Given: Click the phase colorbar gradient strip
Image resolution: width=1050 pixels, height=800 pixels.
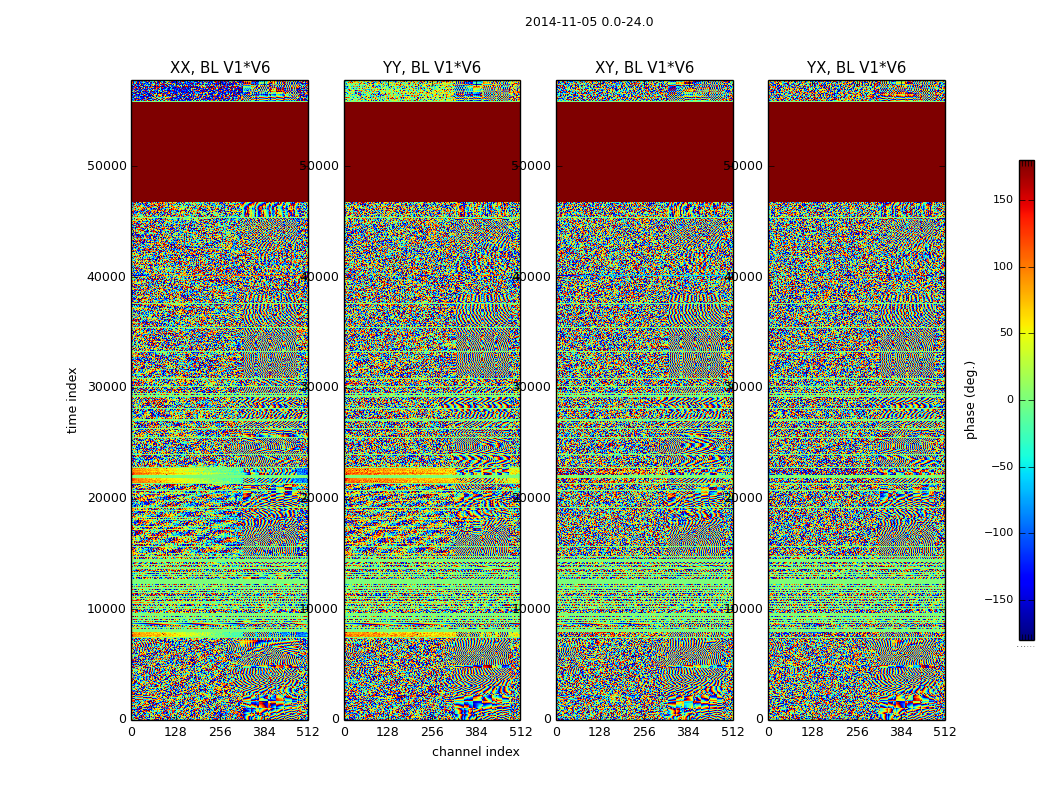Looking at the screenshot, I should (x=1027, y=400).
